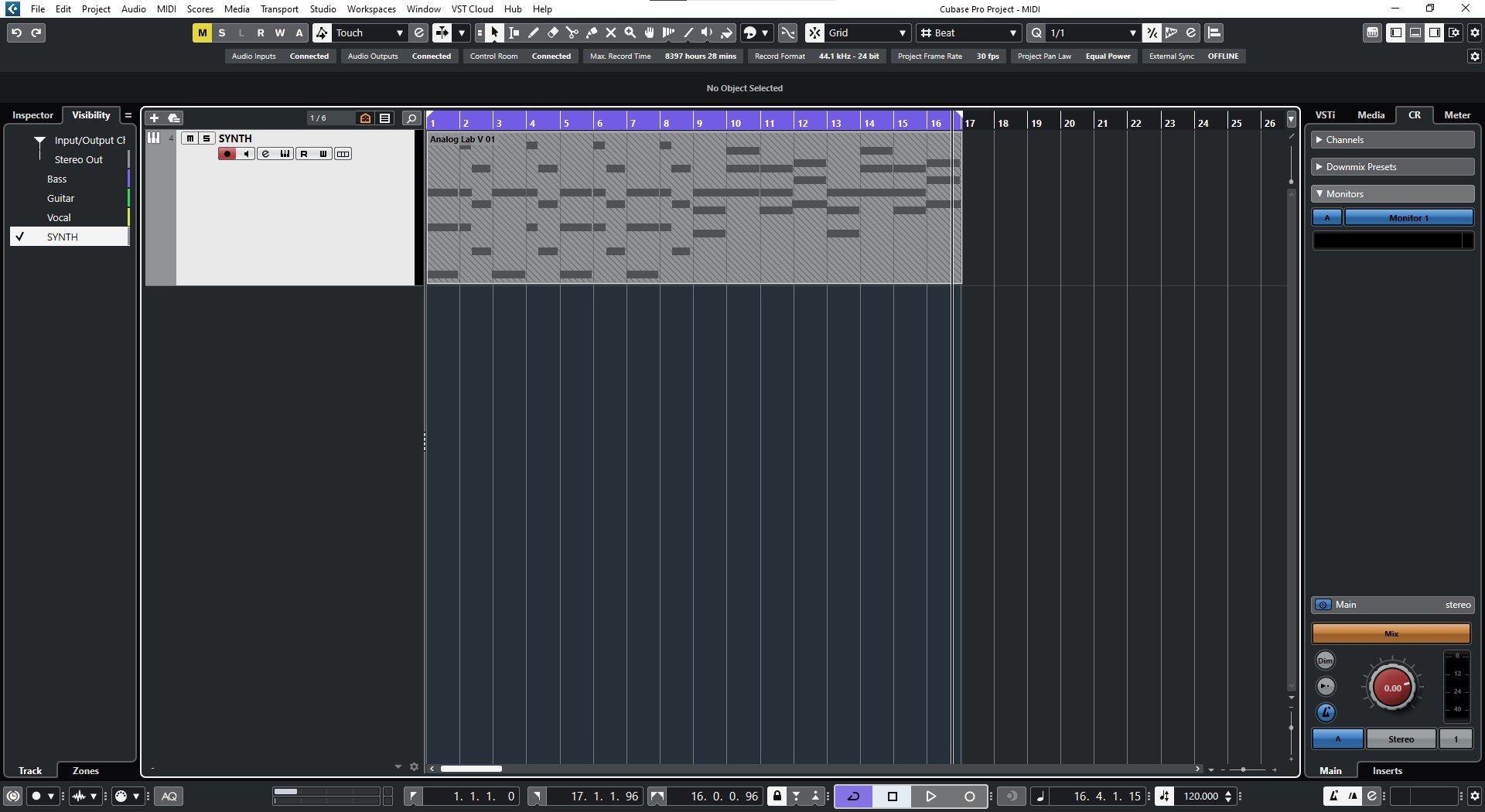Click the Stereo downmix button
This screenshot has width=1485, height=812.
(1401, 739)
